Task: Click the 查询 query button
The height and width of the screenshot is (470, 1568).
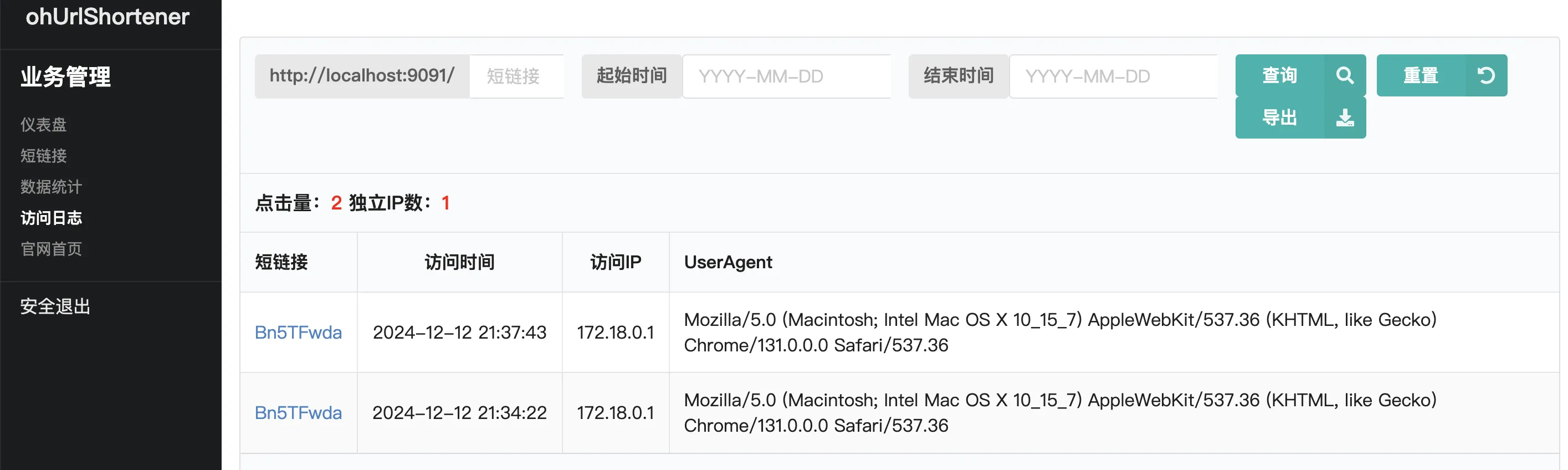Action: [1300, 75]
